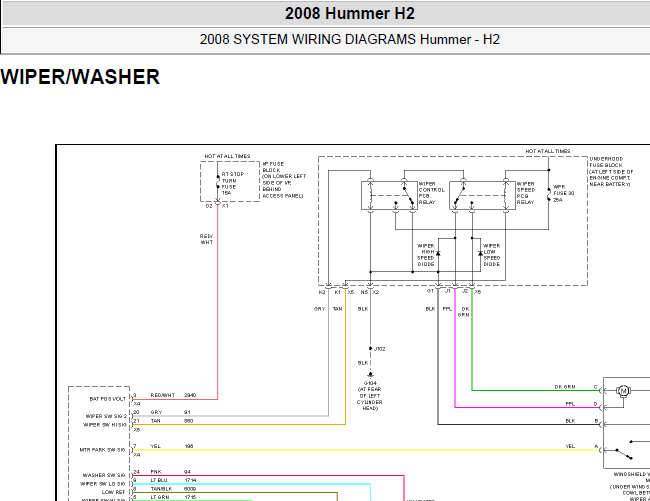Click the "PPL" label below connector J1
650x501 pixels.
point(447,309)
